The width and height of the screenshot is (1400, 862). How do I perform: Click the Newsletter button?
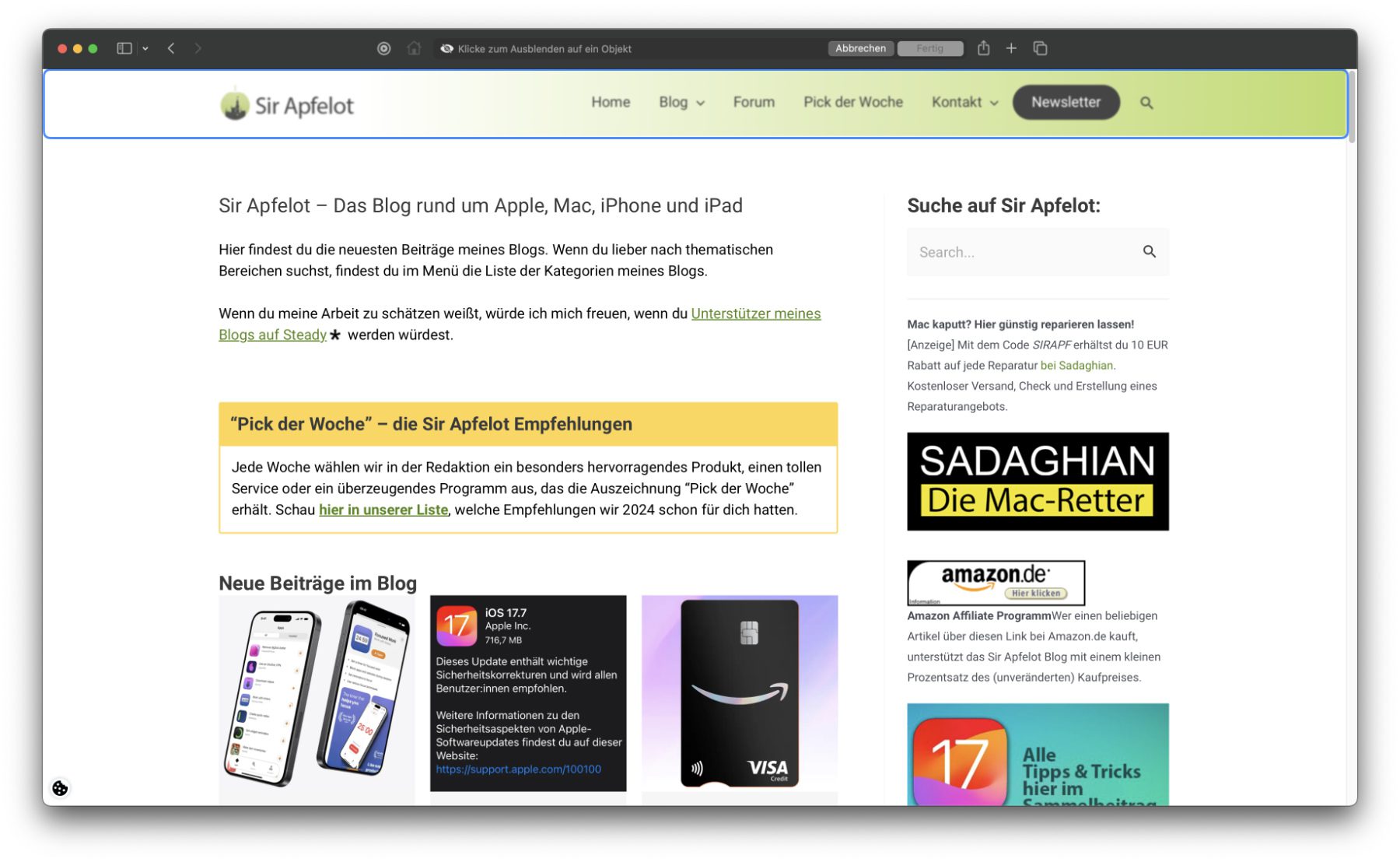1066,102
